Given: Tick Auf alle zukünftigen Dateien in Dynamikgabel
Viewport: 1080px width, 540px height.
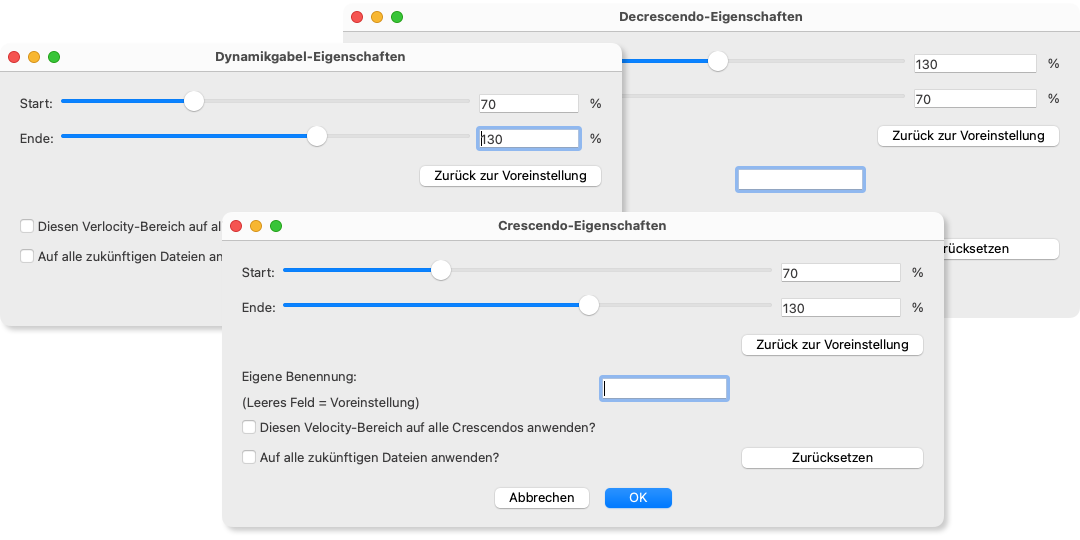Looking at the screenshot, I should click(x=27, y=256).
